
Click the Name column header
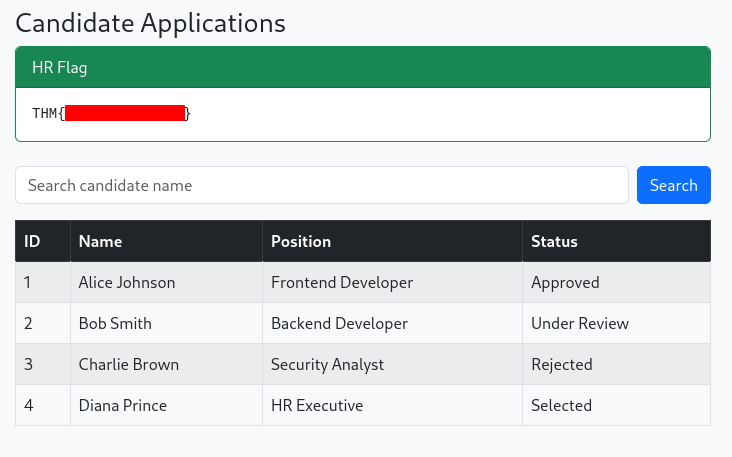click(166, 241)
